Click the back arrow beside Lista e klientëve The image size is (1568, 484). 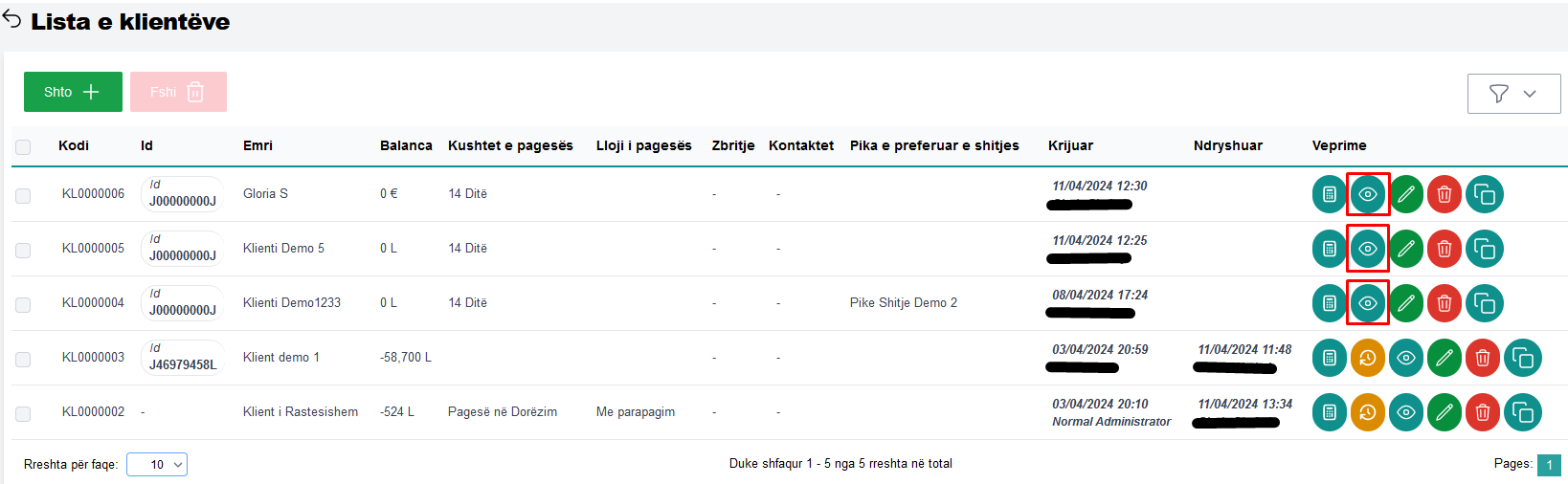pos(11,20)
